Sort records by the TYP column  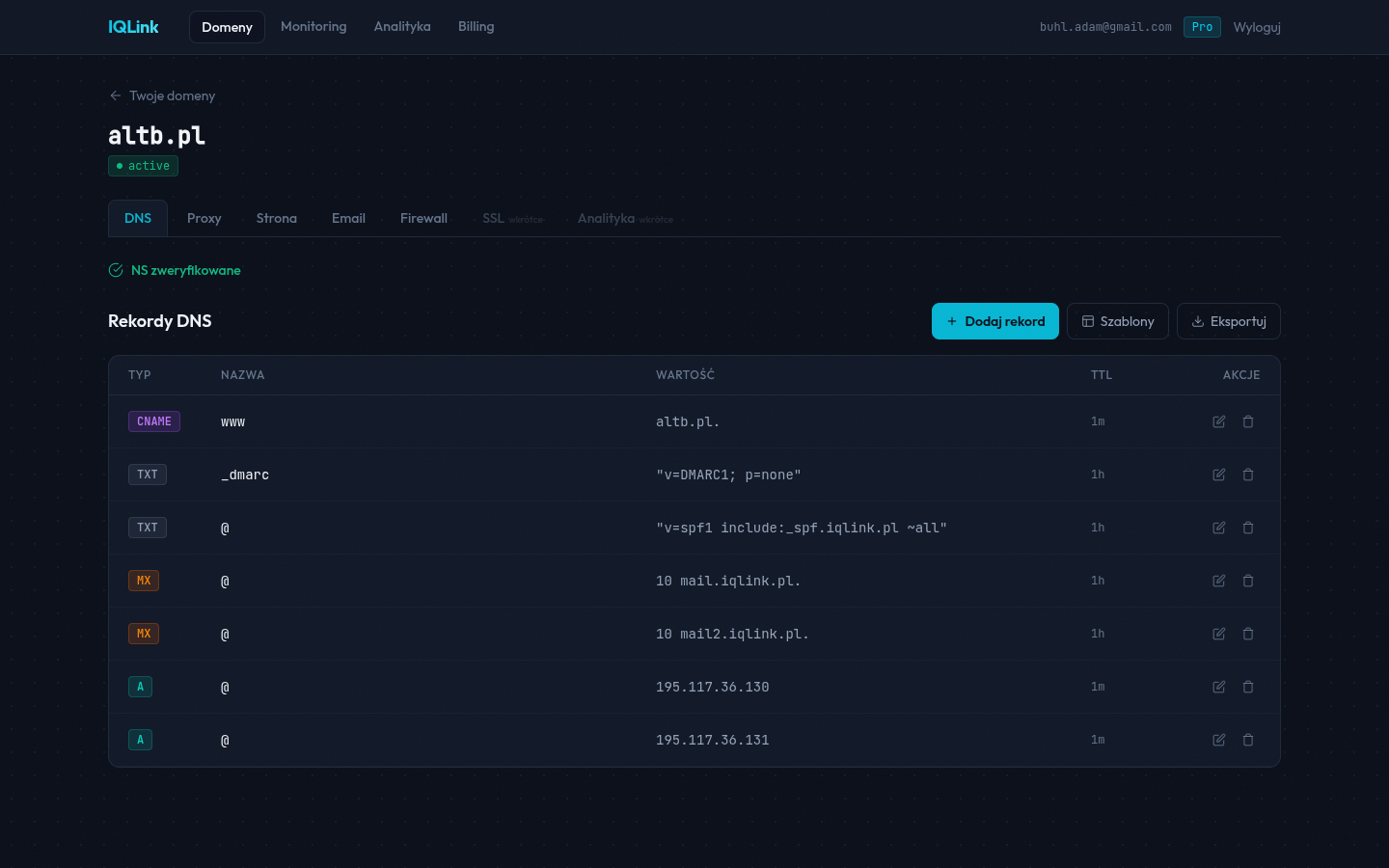click(x=139, y=375)
